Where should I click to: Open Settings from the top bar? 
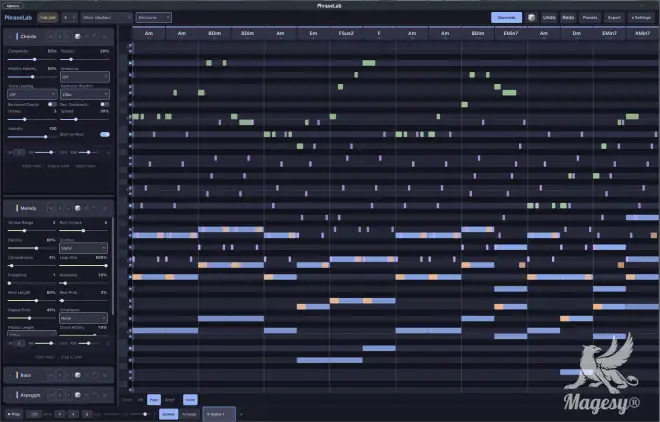[x=641, y=17]
